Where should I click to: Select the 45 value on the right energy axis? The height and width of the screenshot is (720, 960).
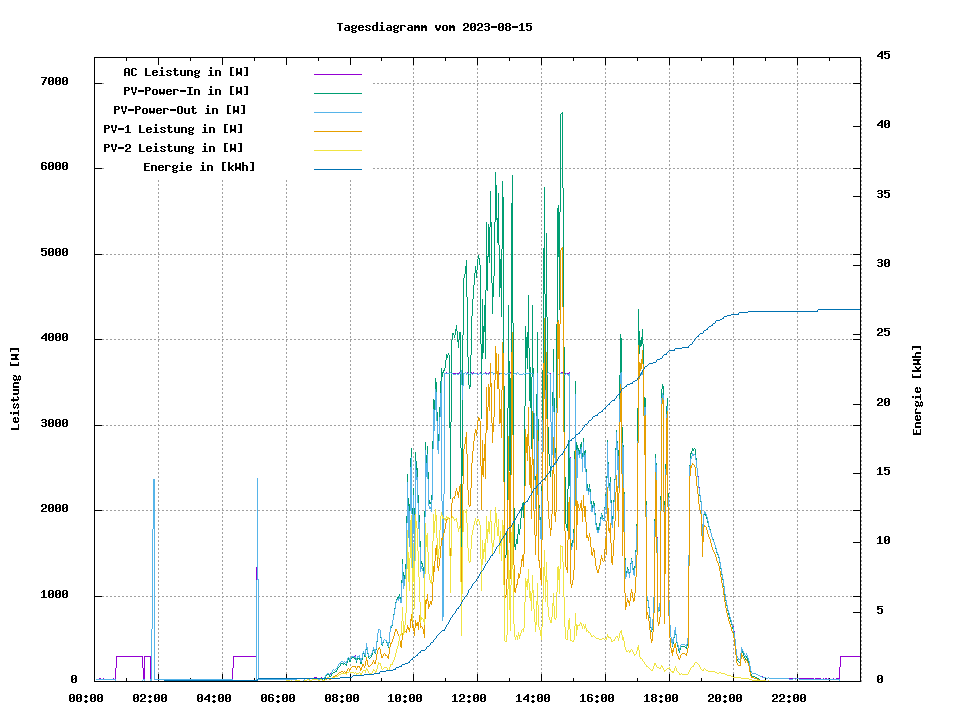point(883,55)
